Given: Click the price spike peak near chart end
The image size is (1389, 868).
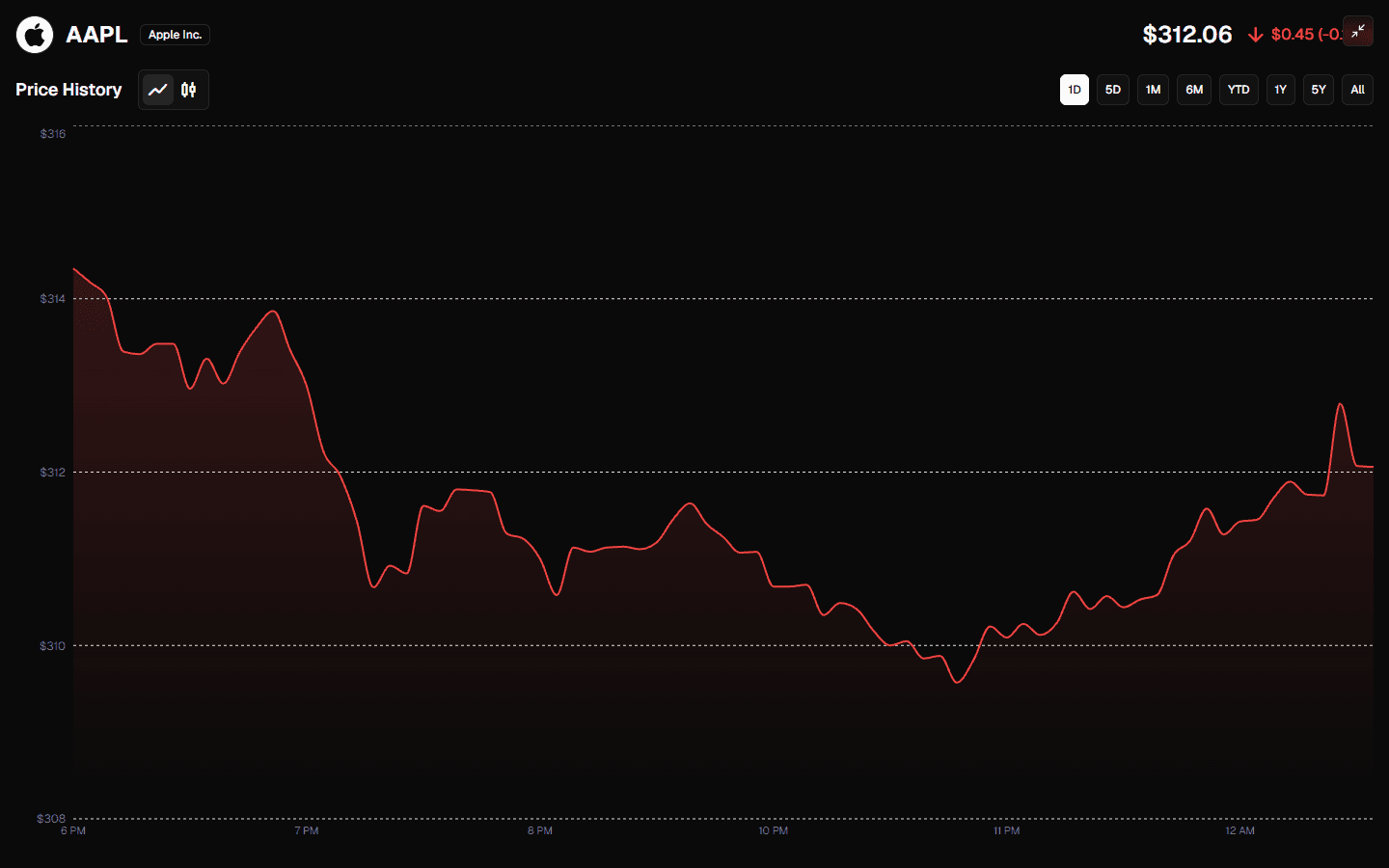Looking at the screenshot, I should point(1341,404).
